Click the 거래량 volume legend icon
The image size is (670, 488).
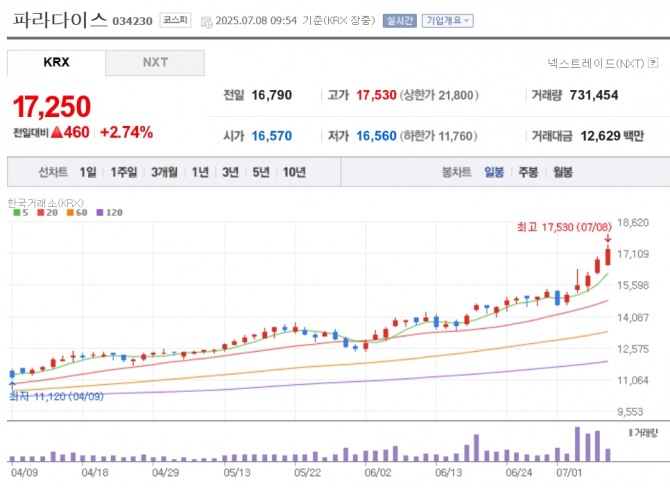pos(630,432)
